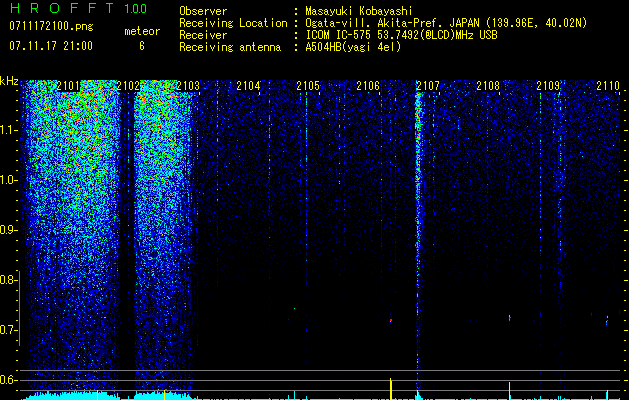Click the 2103 time marker
The height and width of the screenshot is (400, 629).
pos(188,86)
